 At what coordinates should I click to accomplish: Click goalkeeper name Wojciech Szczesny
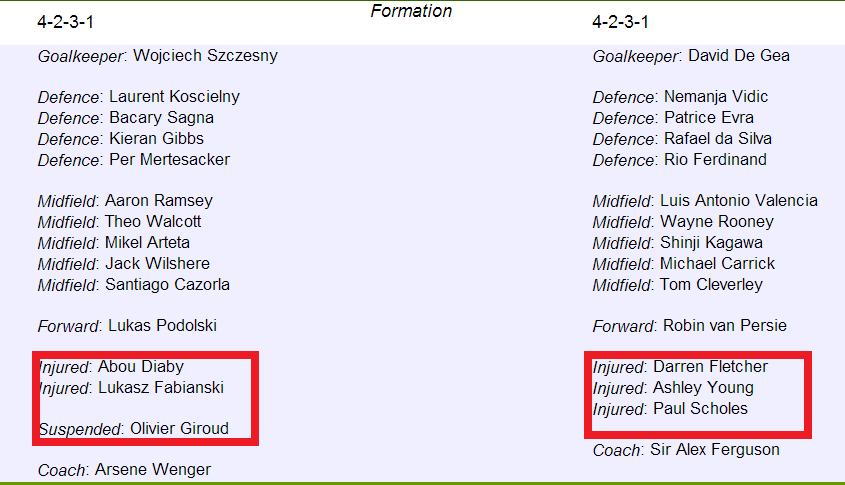tap(205, 56)
